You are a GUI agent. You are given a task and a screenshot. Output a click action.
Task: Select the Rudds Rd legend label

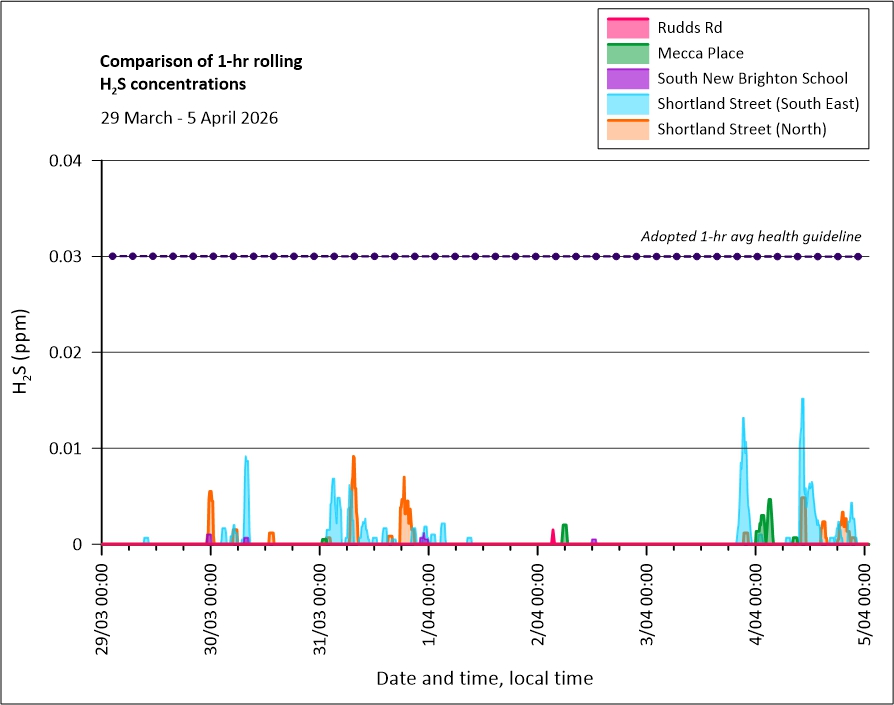click(689, 28)
